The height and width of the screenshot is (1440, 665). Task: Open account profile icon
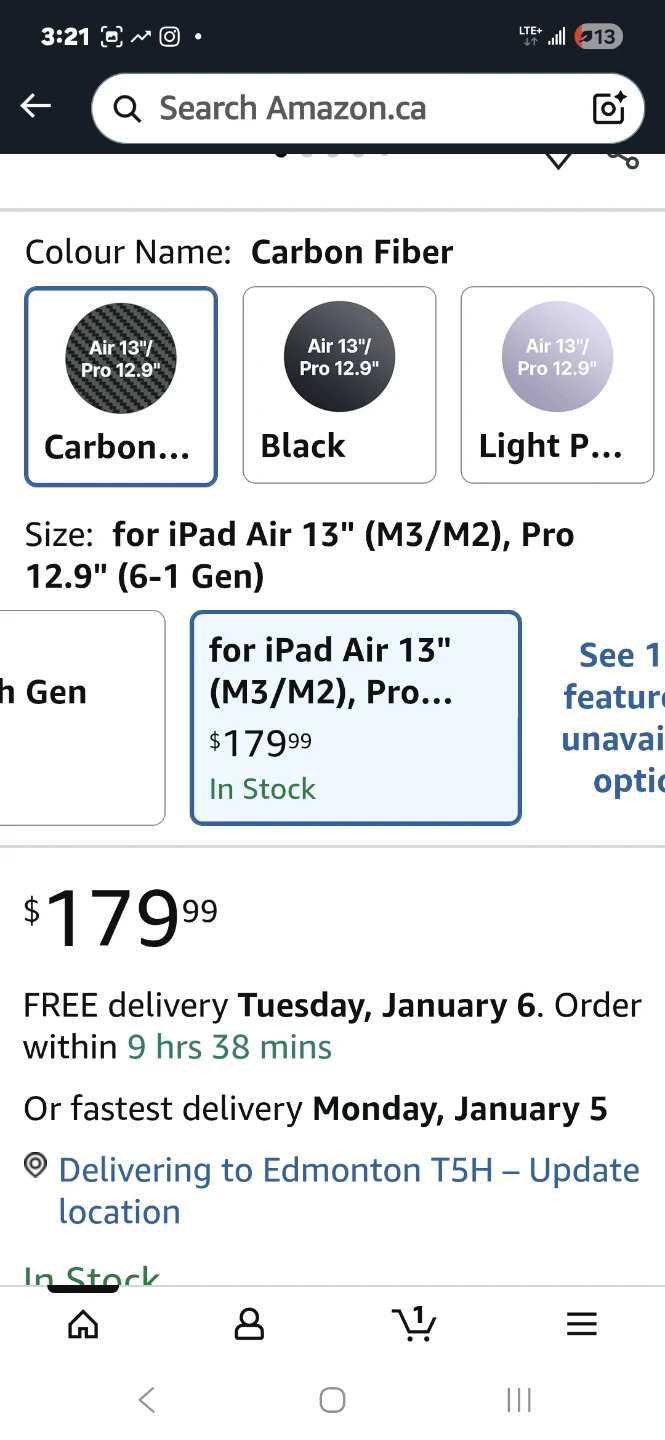click(249, 1324)
